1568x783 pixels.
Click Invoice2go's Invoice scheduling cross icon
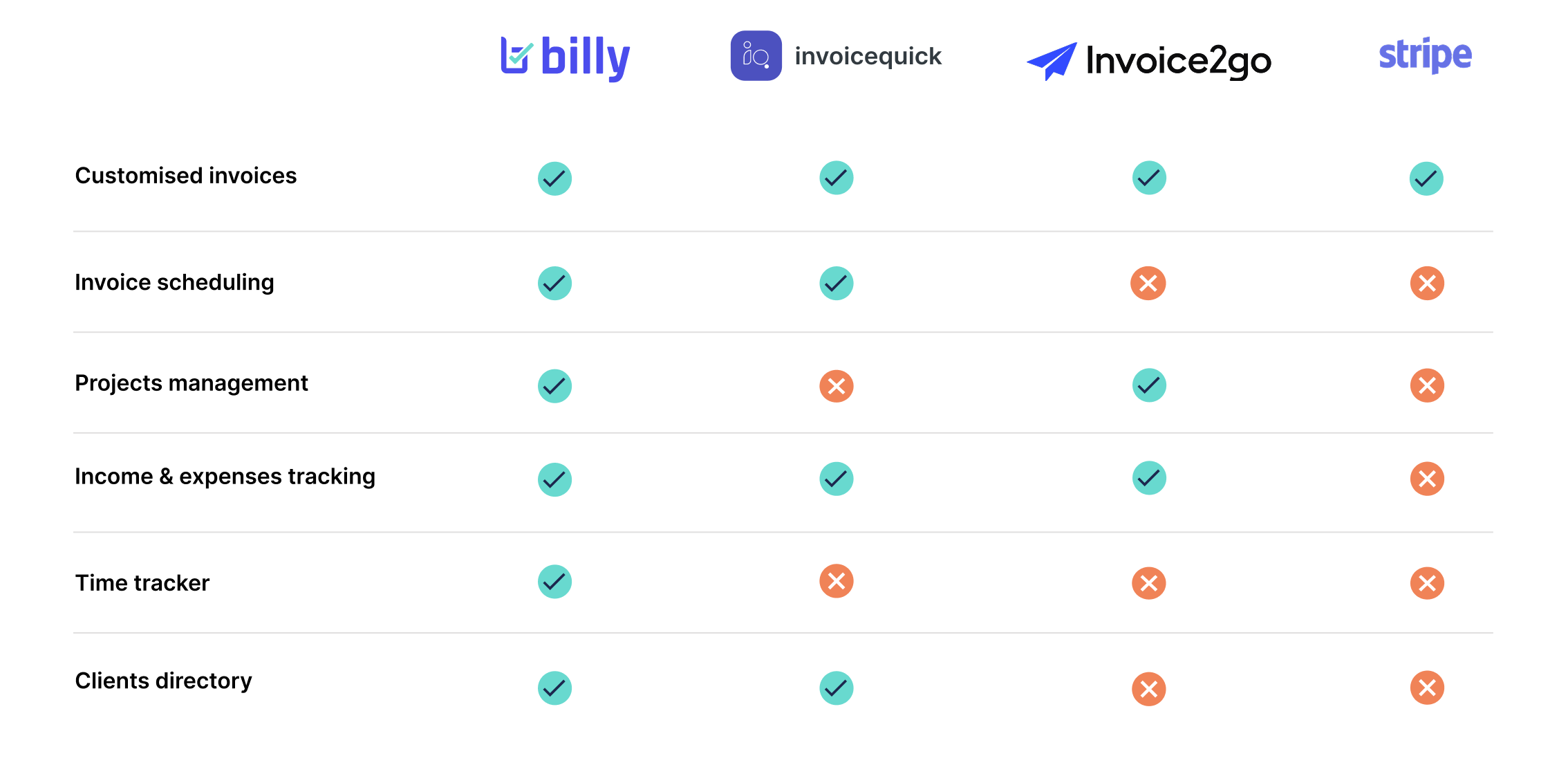1148,283
